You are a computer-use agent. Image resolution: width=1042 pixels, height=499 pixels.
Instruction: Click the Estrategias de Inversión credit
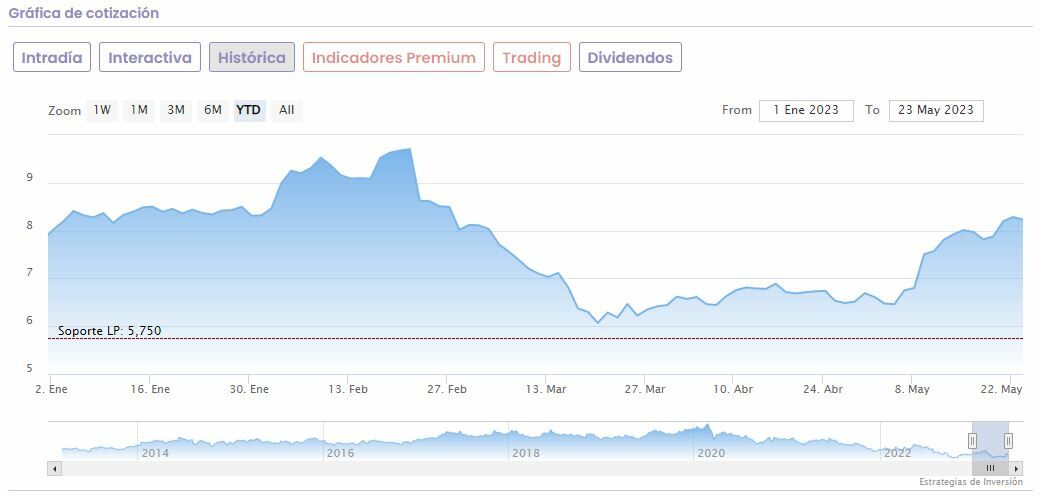pos(971,482)
